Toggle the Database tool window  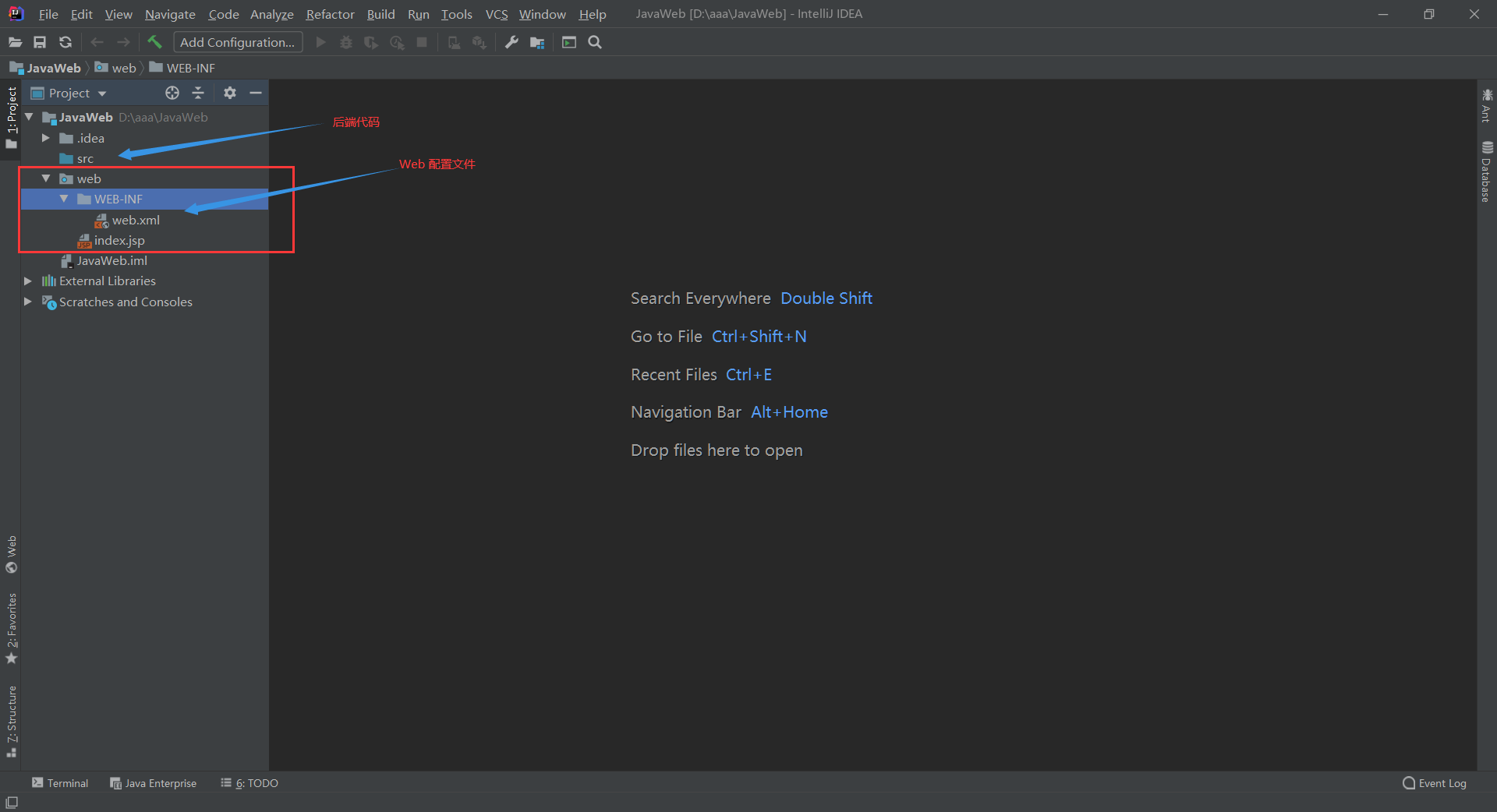point(1487,171)
